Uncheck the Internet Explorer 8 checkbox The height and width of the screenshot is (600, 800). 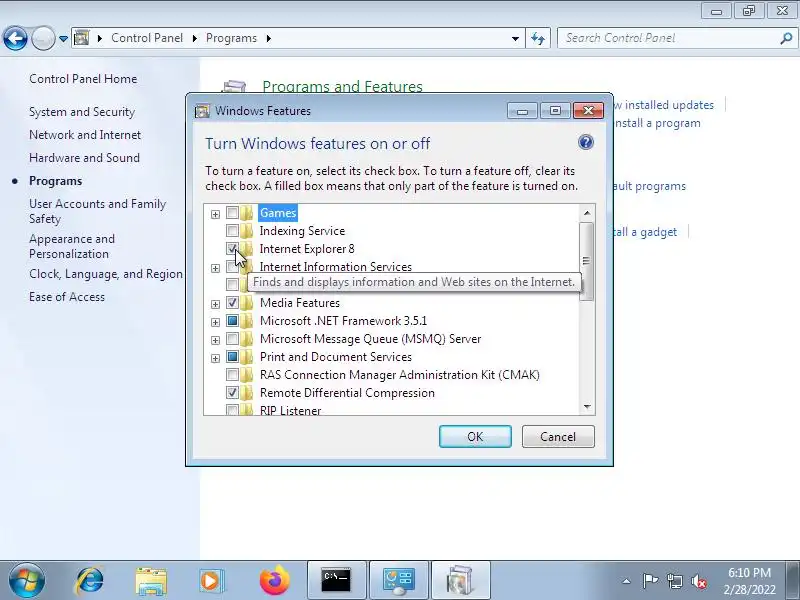pos(232,248)
